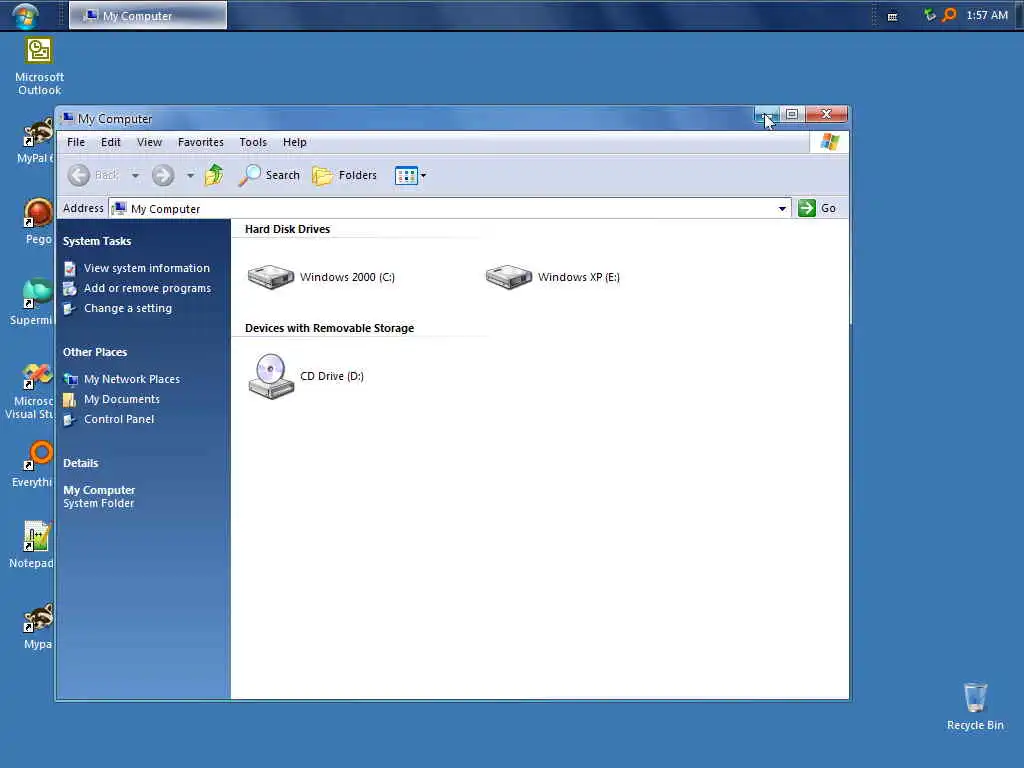The image size is (1024, 768).
Task: Click Change a setting link
Action: coord(127,308)
